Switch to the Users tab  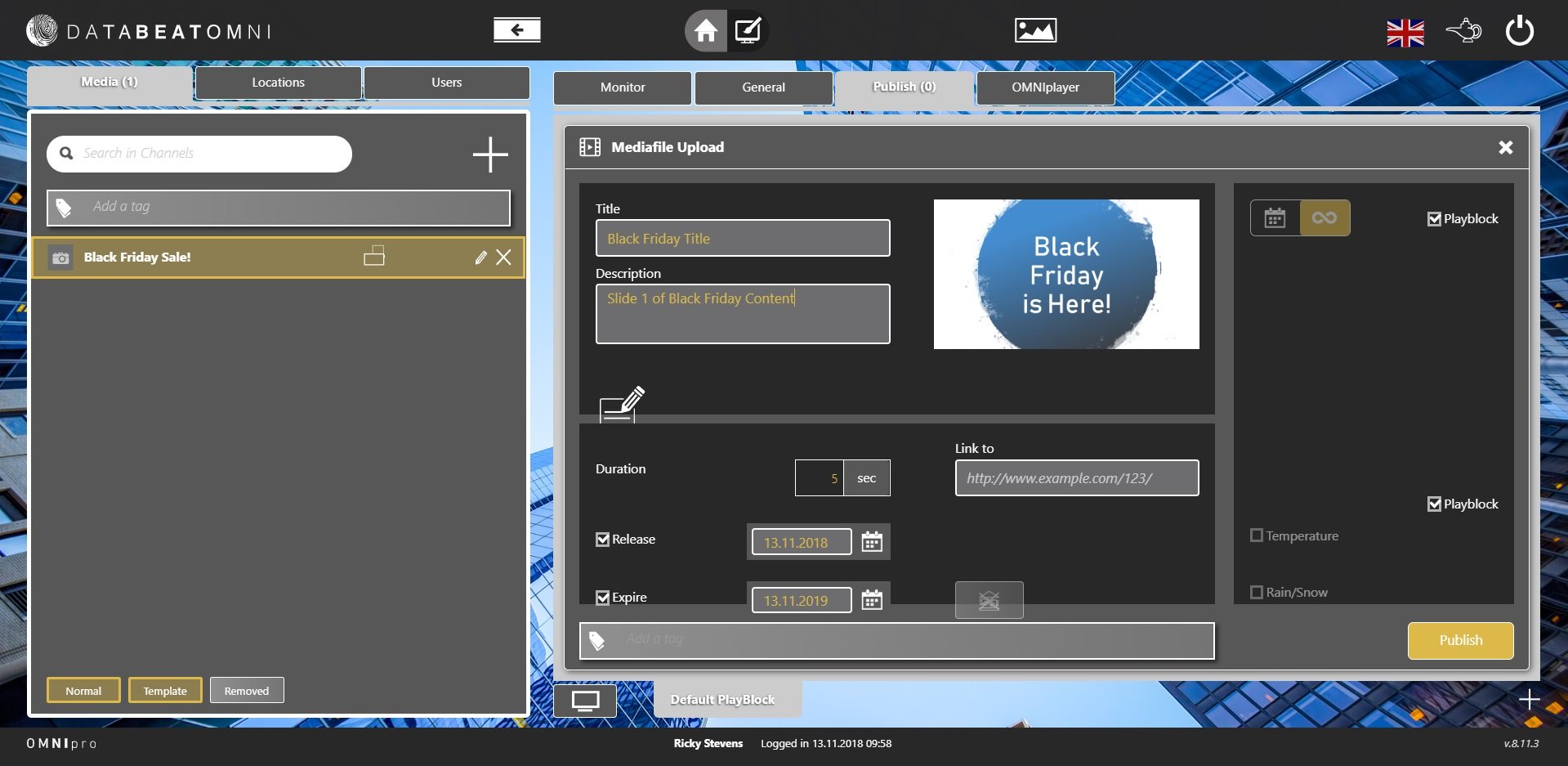pyautogui.click(x=446, y=83)
